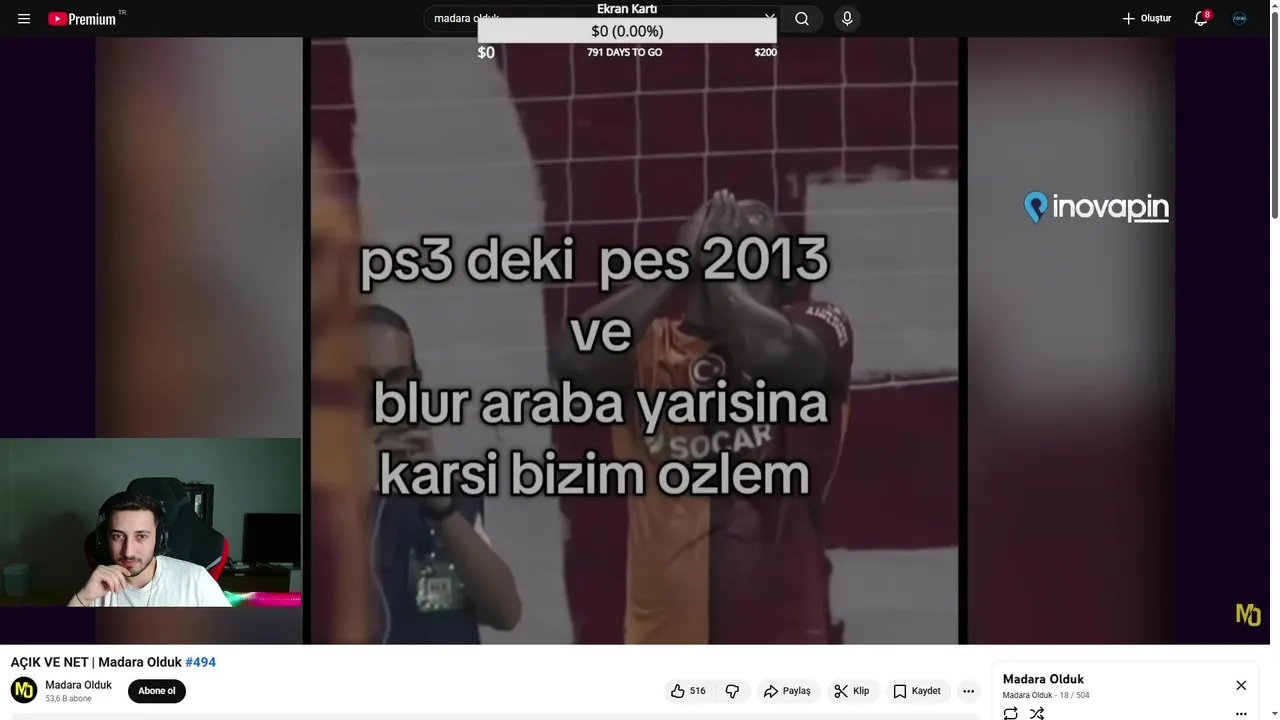The height and width of the screenshot is (720, 1280).
Task: Click the inovapin logo in video
Action: pyautogui.click(x=1096, y=207)
